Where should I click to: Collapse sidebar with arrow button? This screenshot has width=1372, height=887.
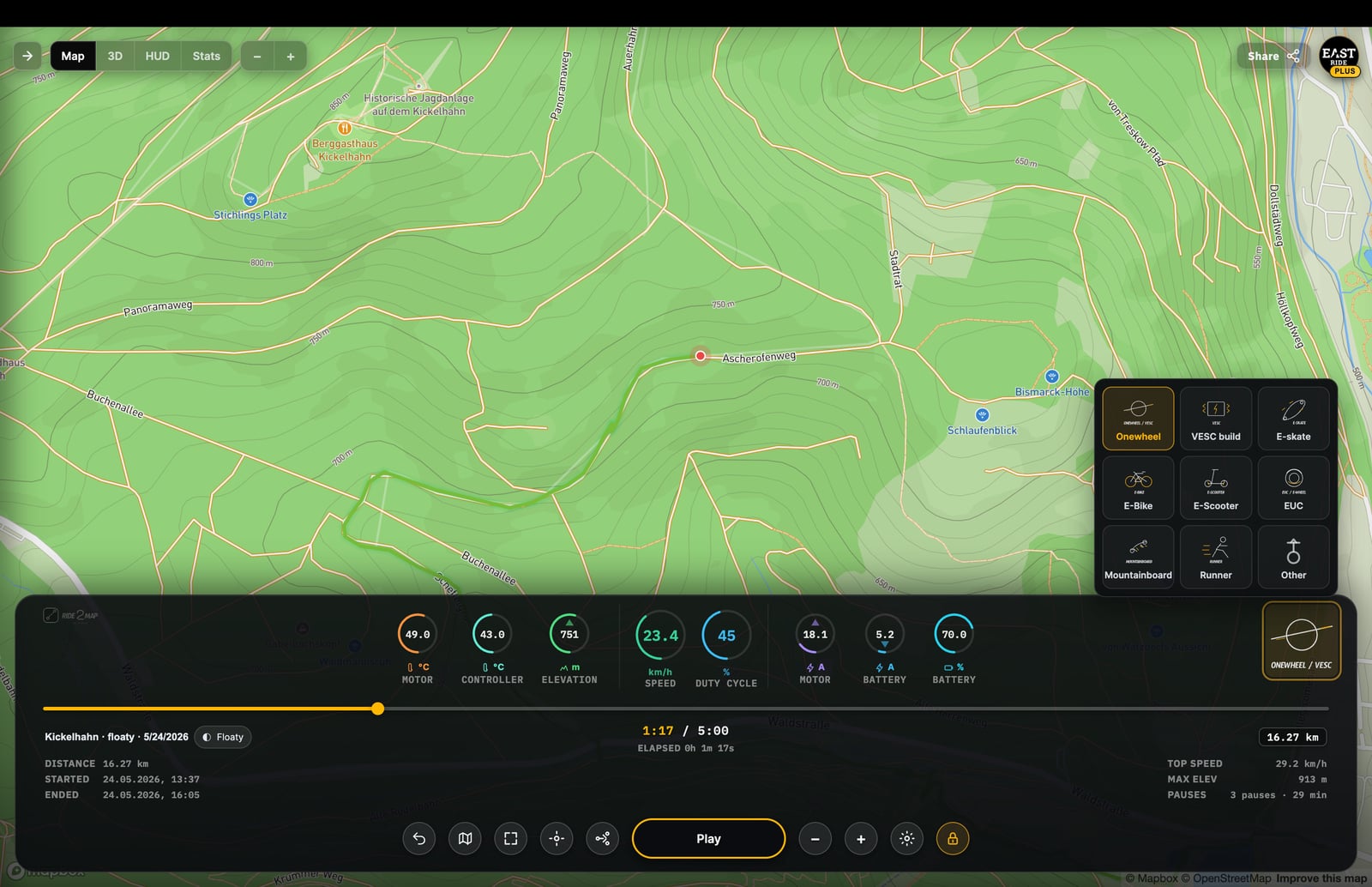point(27,56)
